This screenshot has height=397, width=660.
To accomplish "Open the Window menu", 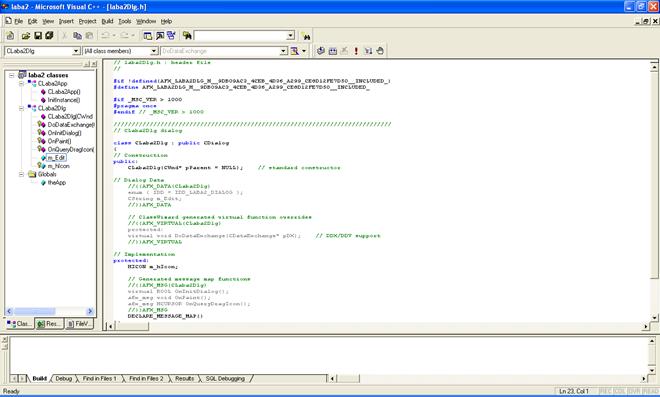I will 146,21.
